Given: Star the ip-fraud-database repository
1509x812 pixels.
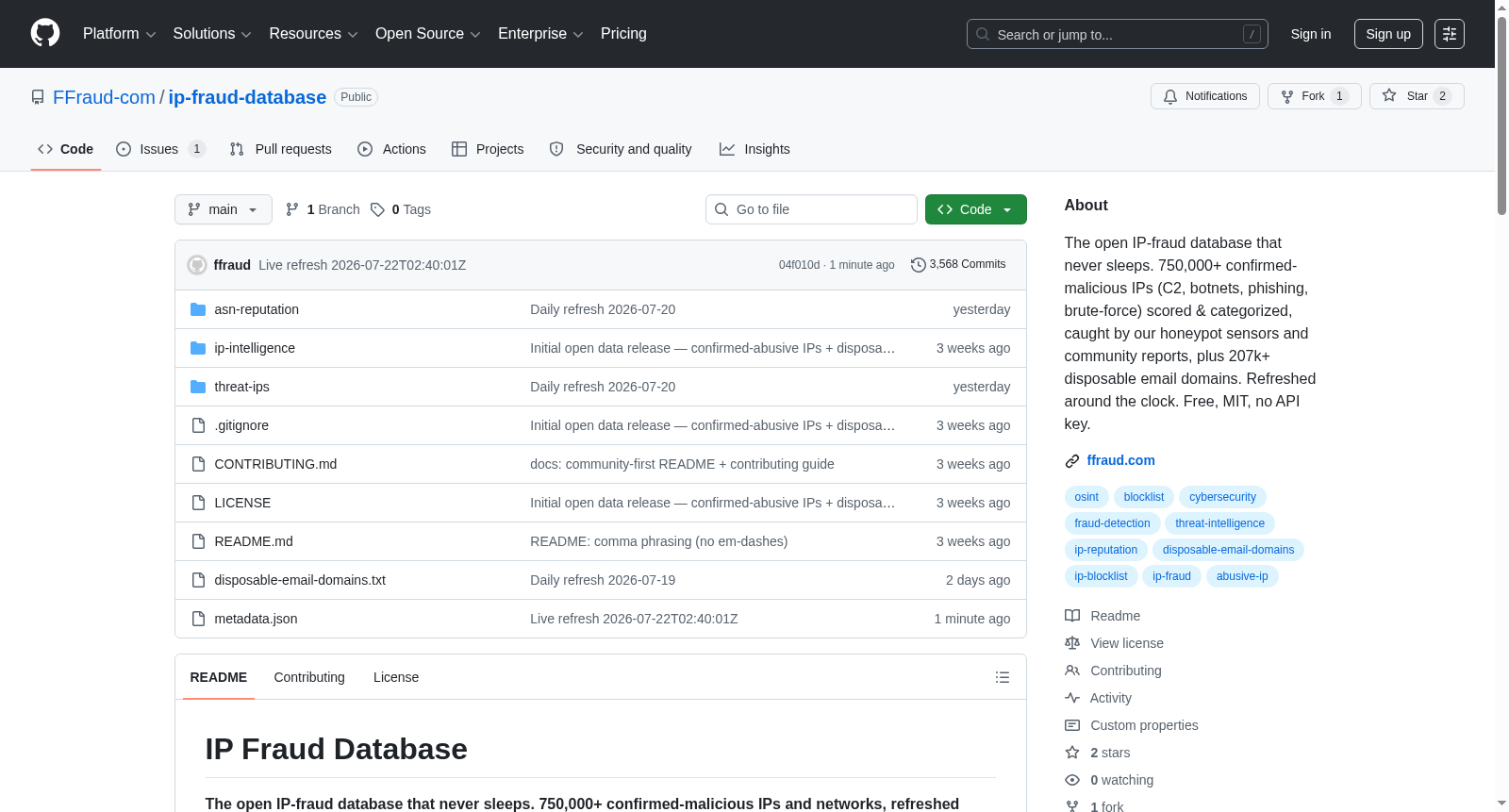Looking at the screenshot, I should click(x=1417, y=96).
